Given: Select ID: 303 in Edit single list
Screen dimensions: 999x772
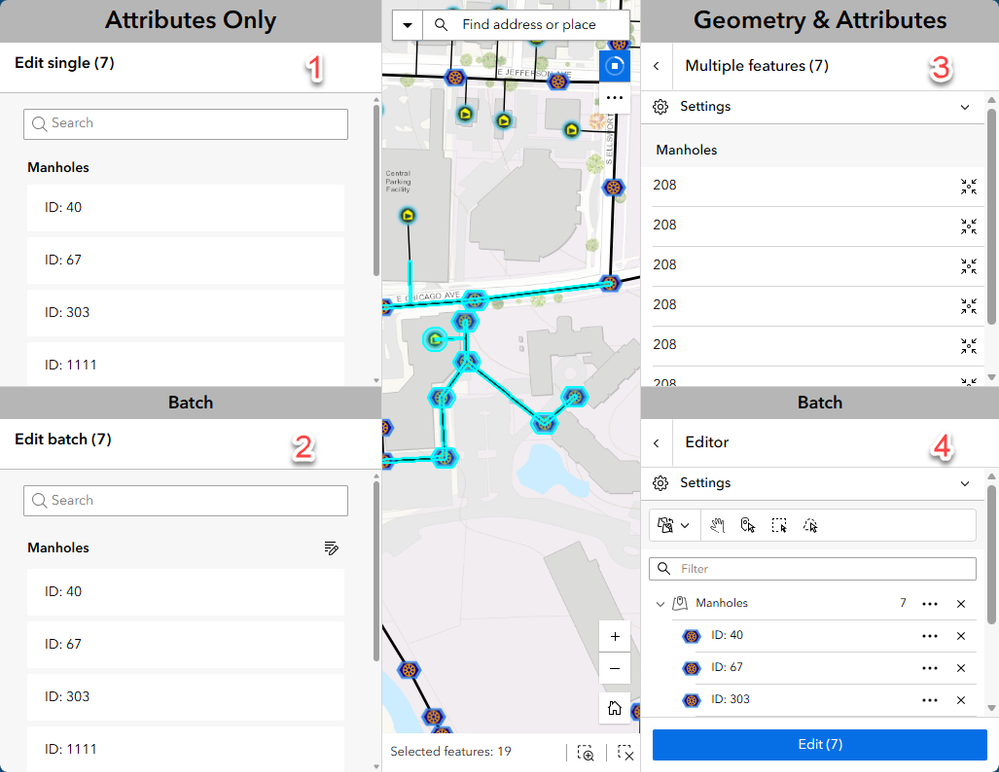Looking at the screenshot, I should tap(185, 313).
